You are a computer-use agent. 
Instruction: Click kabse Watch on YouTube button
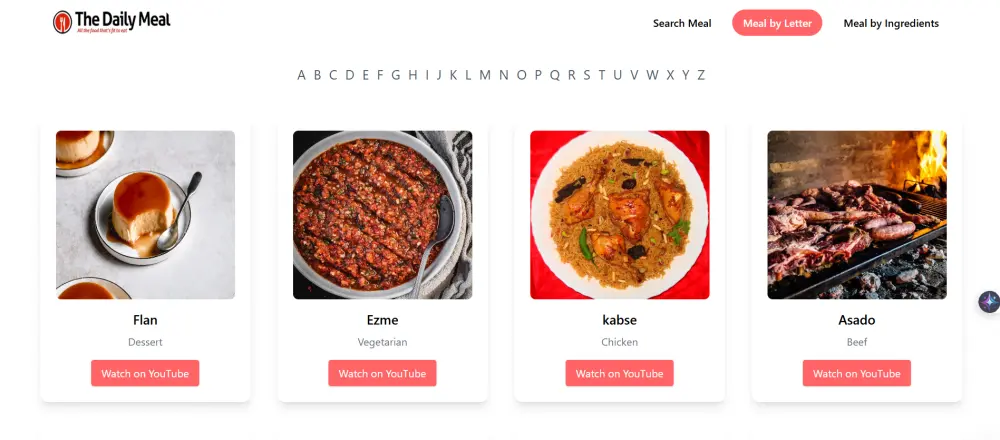(619, 373)
